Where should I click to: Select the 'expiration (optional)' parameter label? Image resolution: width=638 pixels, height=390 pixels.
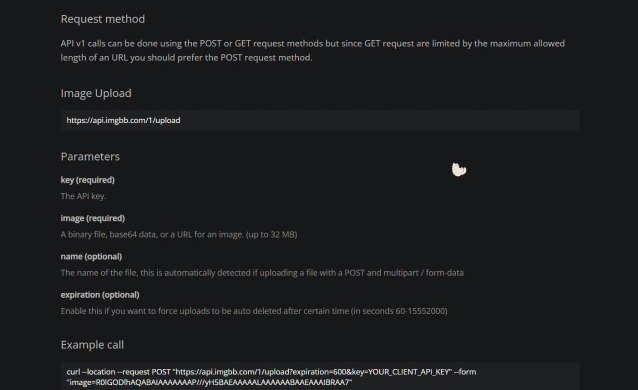[100, 295]
